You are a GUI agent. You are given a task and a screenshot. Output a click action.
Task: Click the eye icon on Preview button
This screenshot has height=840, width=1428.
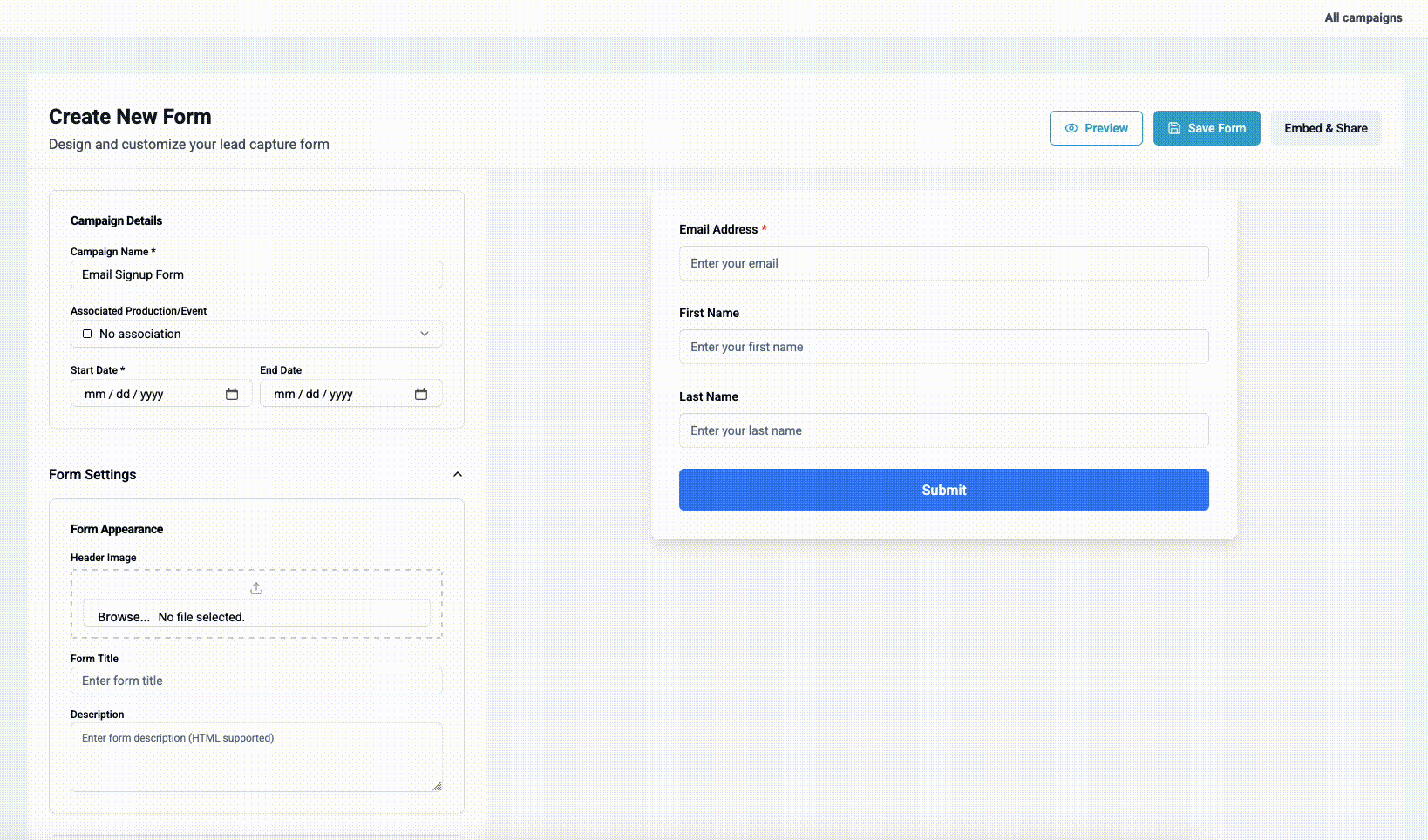point(1071,128)
